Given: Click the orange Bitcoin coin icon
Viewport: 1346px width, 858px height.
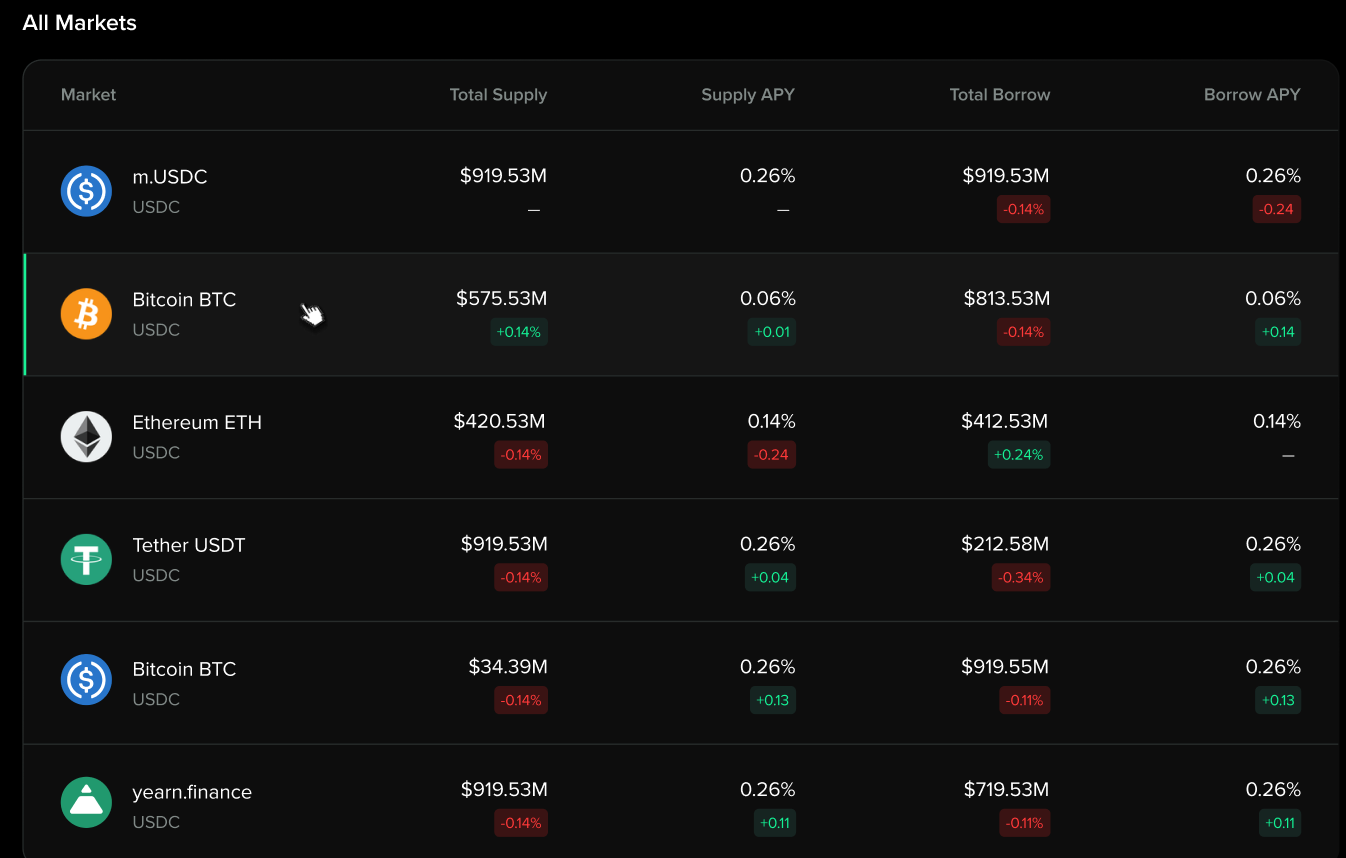Looking at the screenshot, I should [x=86, y=314].
